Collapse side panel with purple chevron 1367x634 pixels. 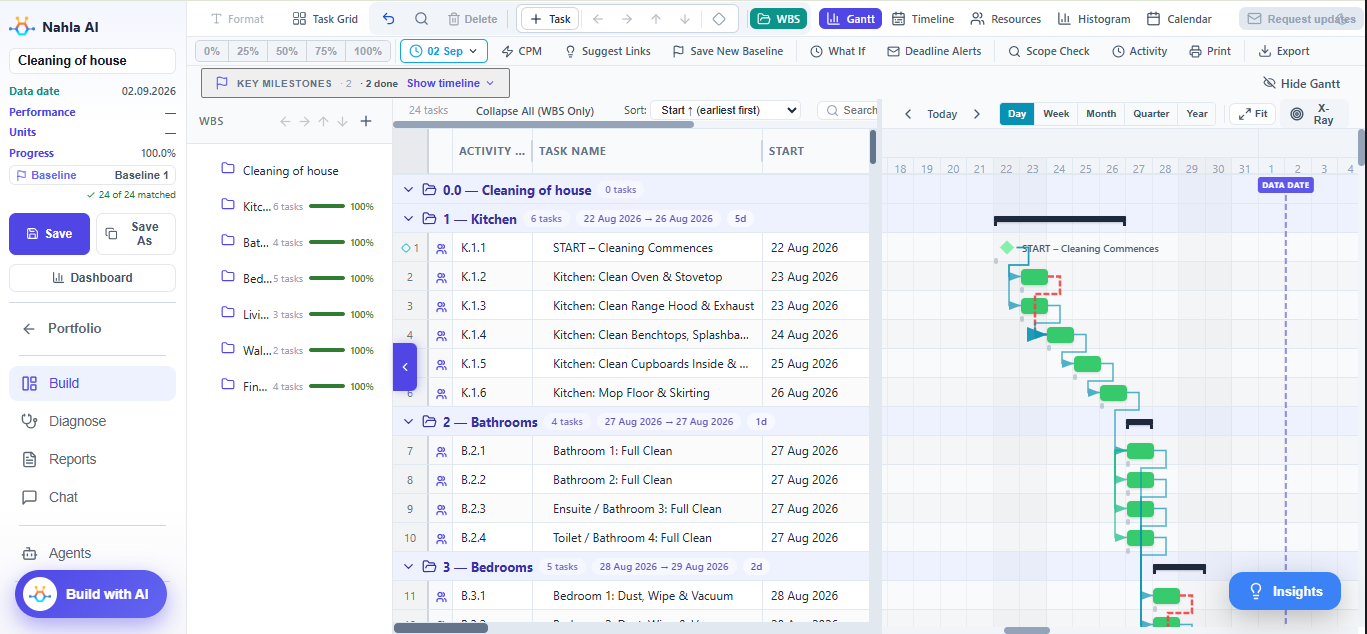[x=405, y=367]
